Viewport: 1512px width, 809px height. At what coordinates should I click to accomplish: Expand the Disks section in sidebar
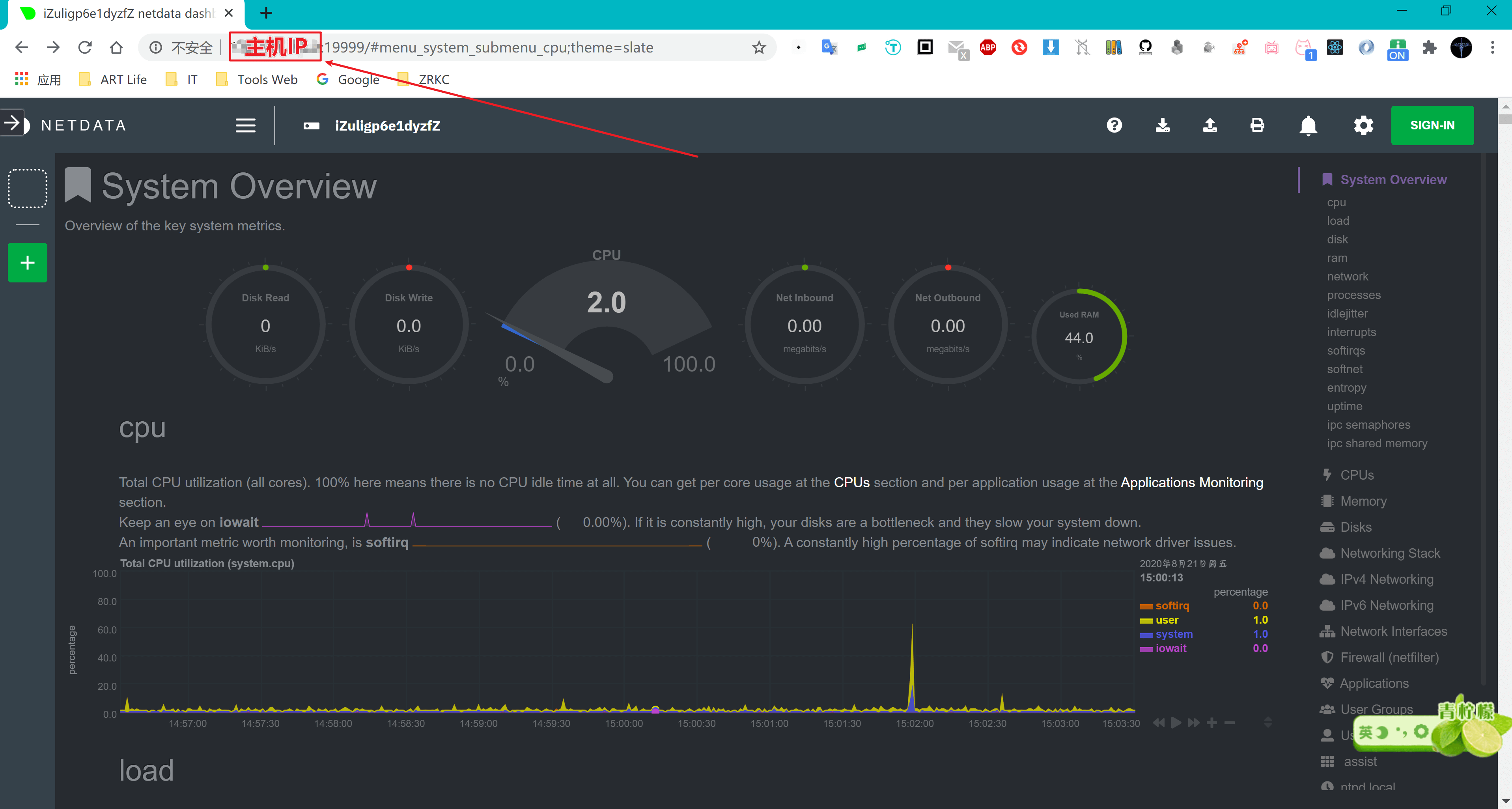click(x=1355, y=527)
